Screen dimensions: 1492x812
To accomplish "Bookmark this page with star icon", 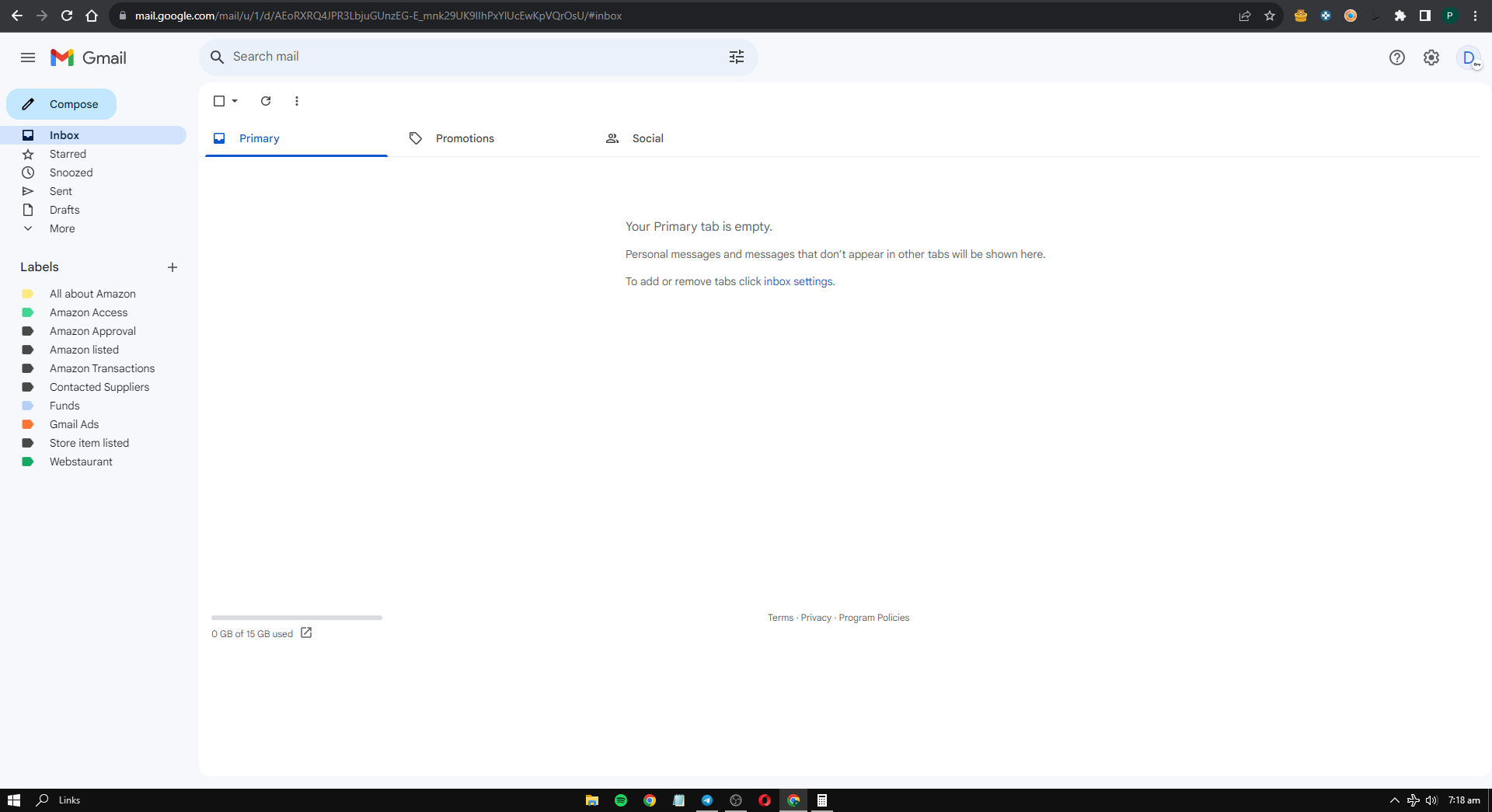I will [x=1270, y=16].
